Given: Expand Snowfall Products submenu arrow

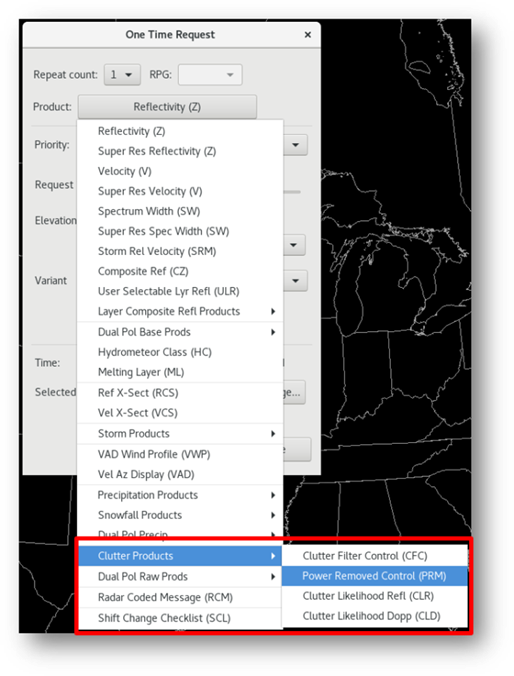Looking at the screenshot, I should (x=273, y=515).
